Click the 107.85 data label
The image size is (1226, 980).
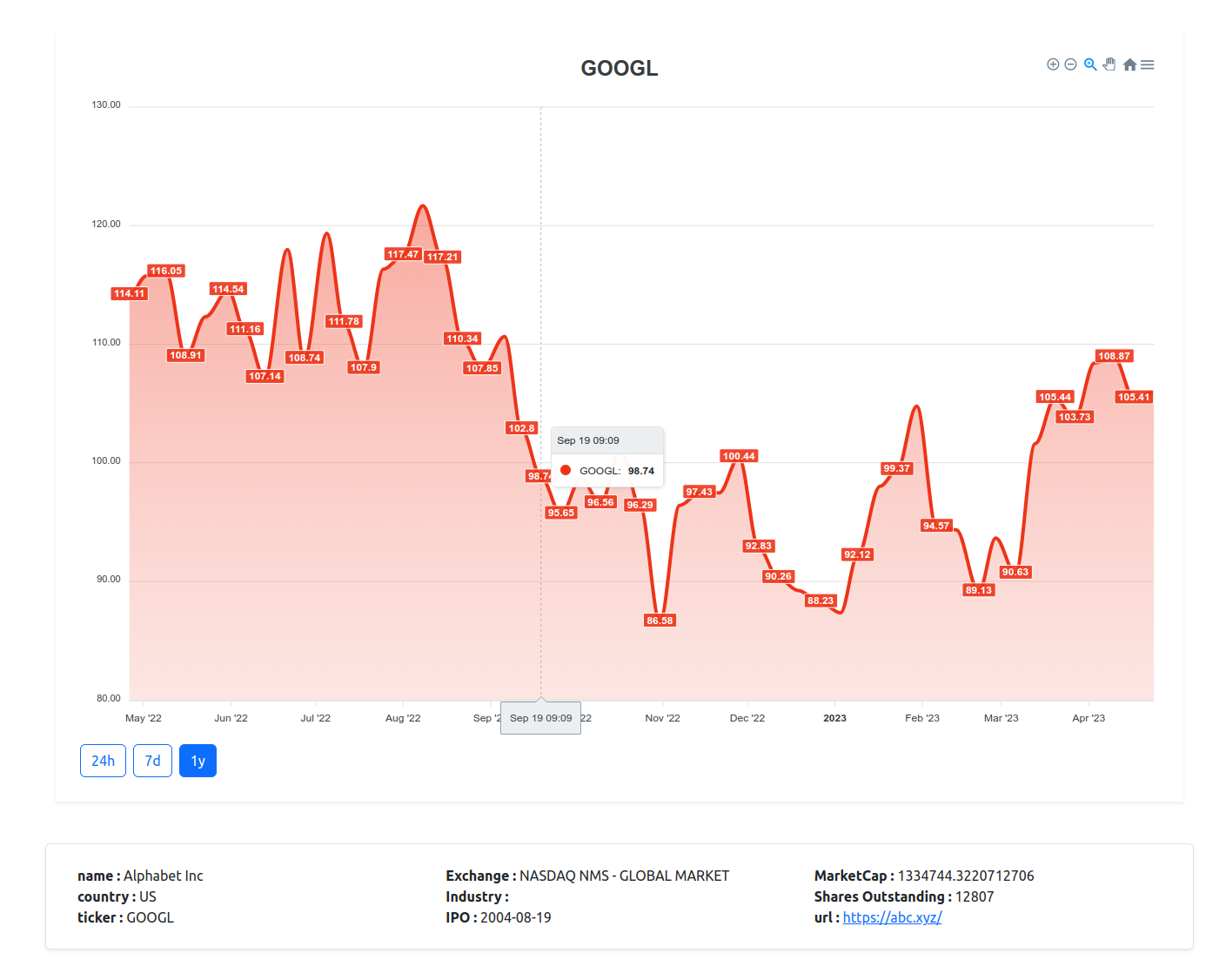pos(482,368)
